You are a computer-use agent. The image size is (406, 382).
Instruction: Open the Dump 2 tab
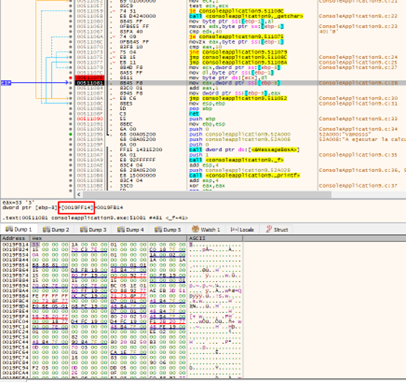pyautogui.click(x=56, y=229)
